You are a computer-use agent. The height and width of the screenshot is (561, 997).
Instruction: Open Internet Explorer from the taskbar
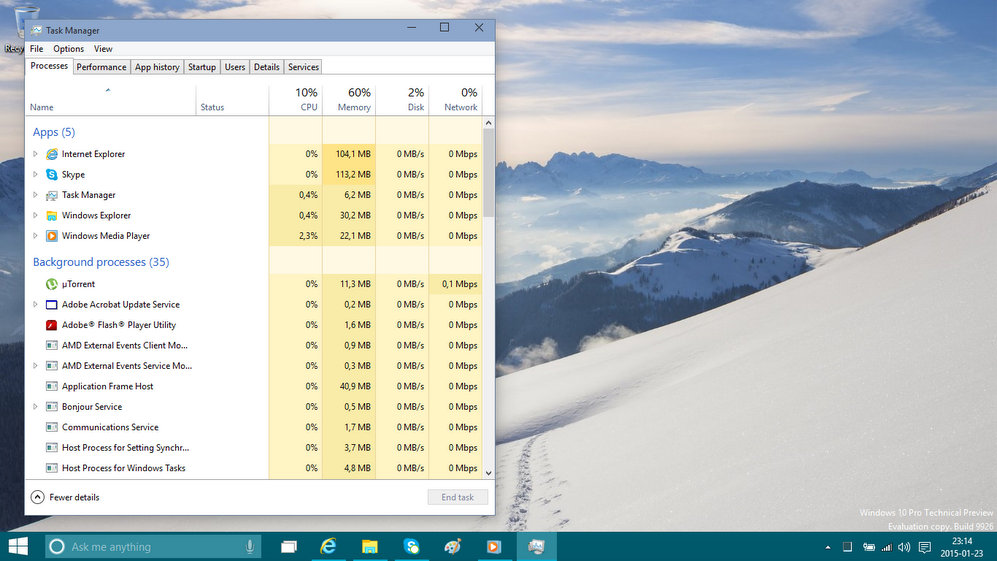328,547
